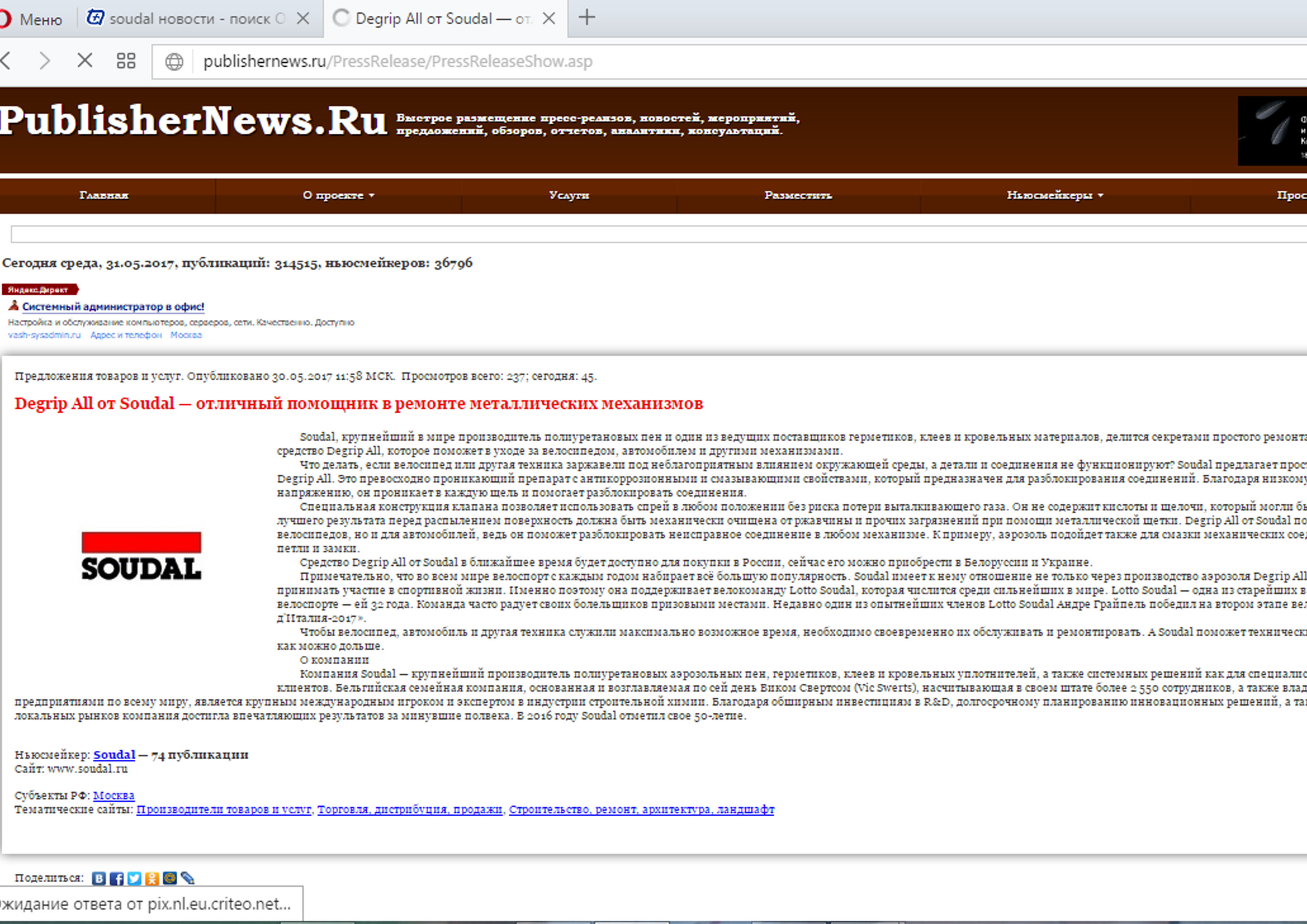Click the 'О компании' line in the article
This screenshot has width=1307, height=924.
334,660
